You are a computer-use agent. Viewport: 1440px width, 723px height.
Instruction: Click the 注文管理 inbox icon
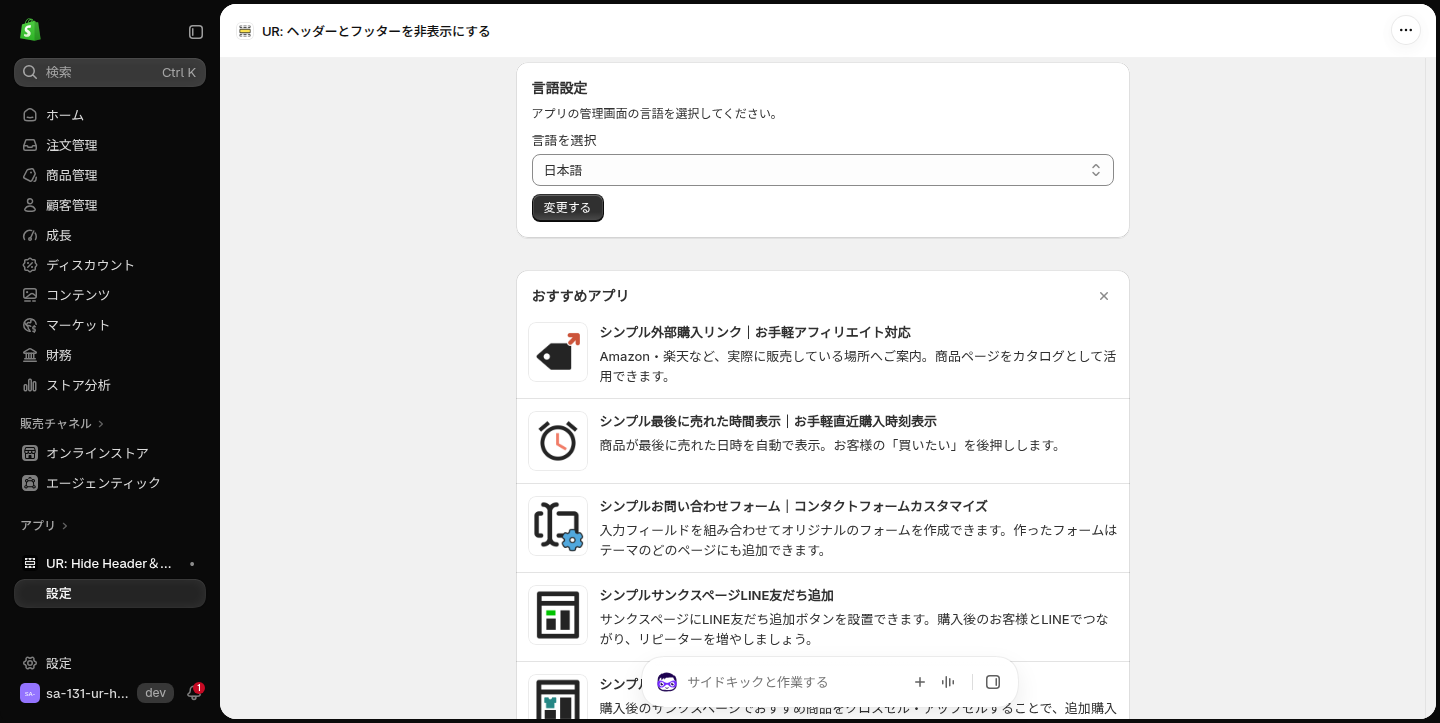(x=30, y=145)
